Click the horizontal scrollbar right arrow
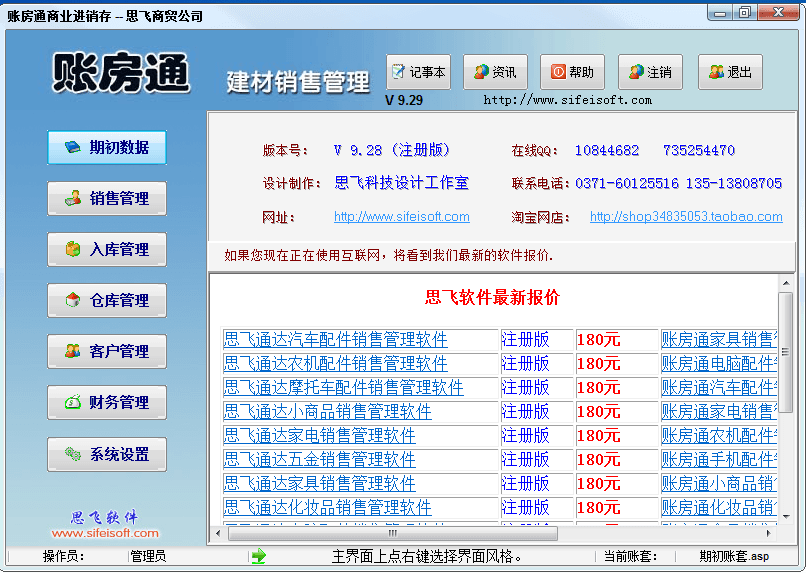This screenshot has height=573, width=806. pyautogui.click(x=770, y=533)
